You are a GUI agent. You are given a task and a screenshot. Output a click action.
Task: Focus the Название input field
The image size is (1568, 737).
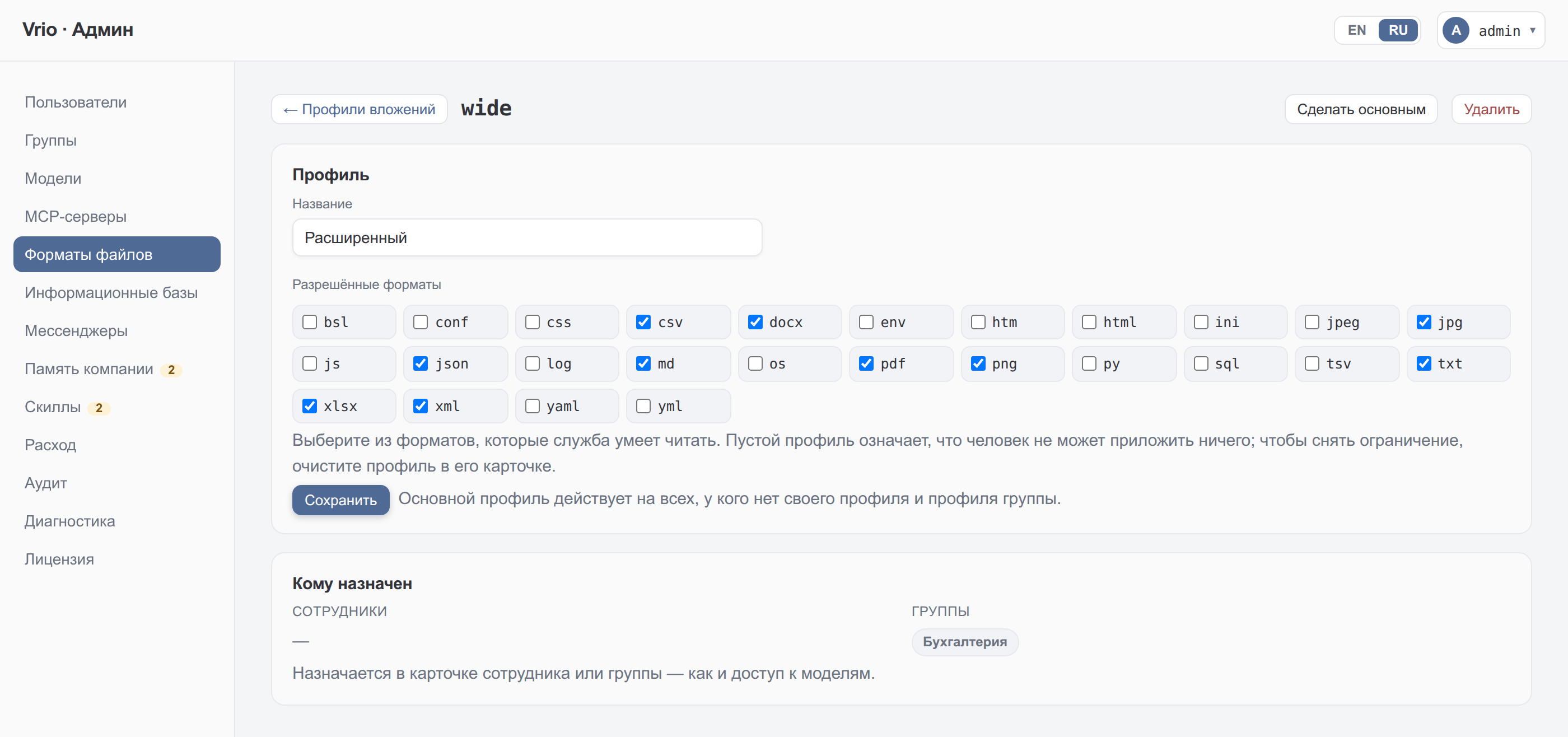(526, 237)
